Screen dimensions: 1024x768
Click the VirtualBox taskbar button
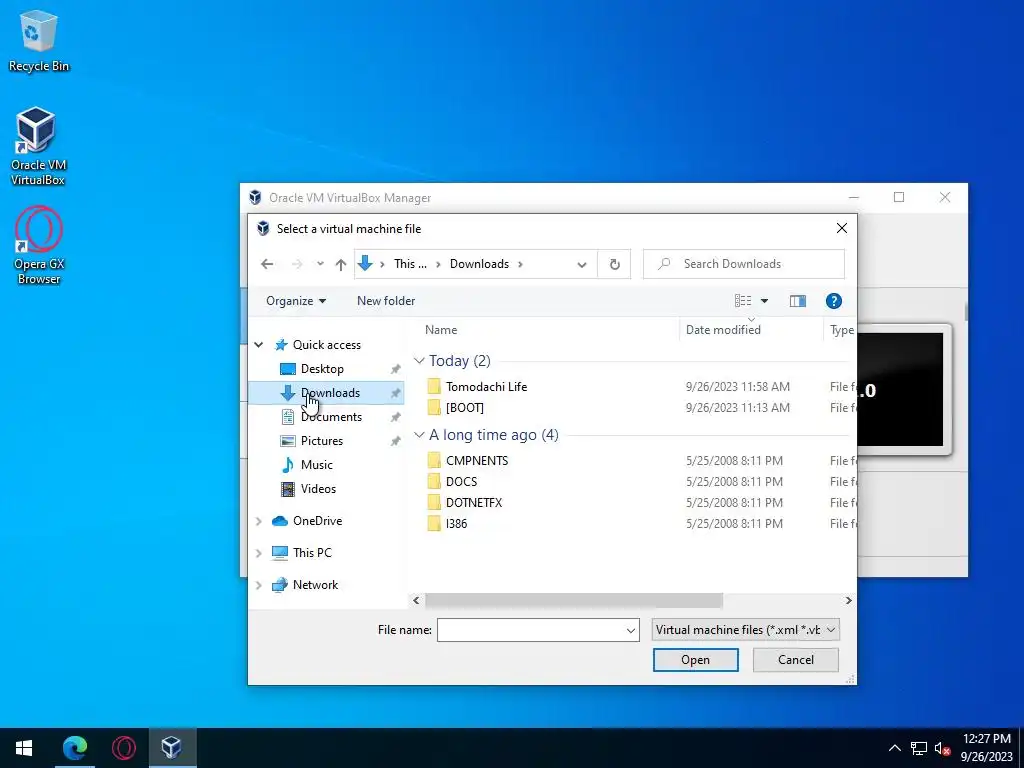tap(172, 748)
